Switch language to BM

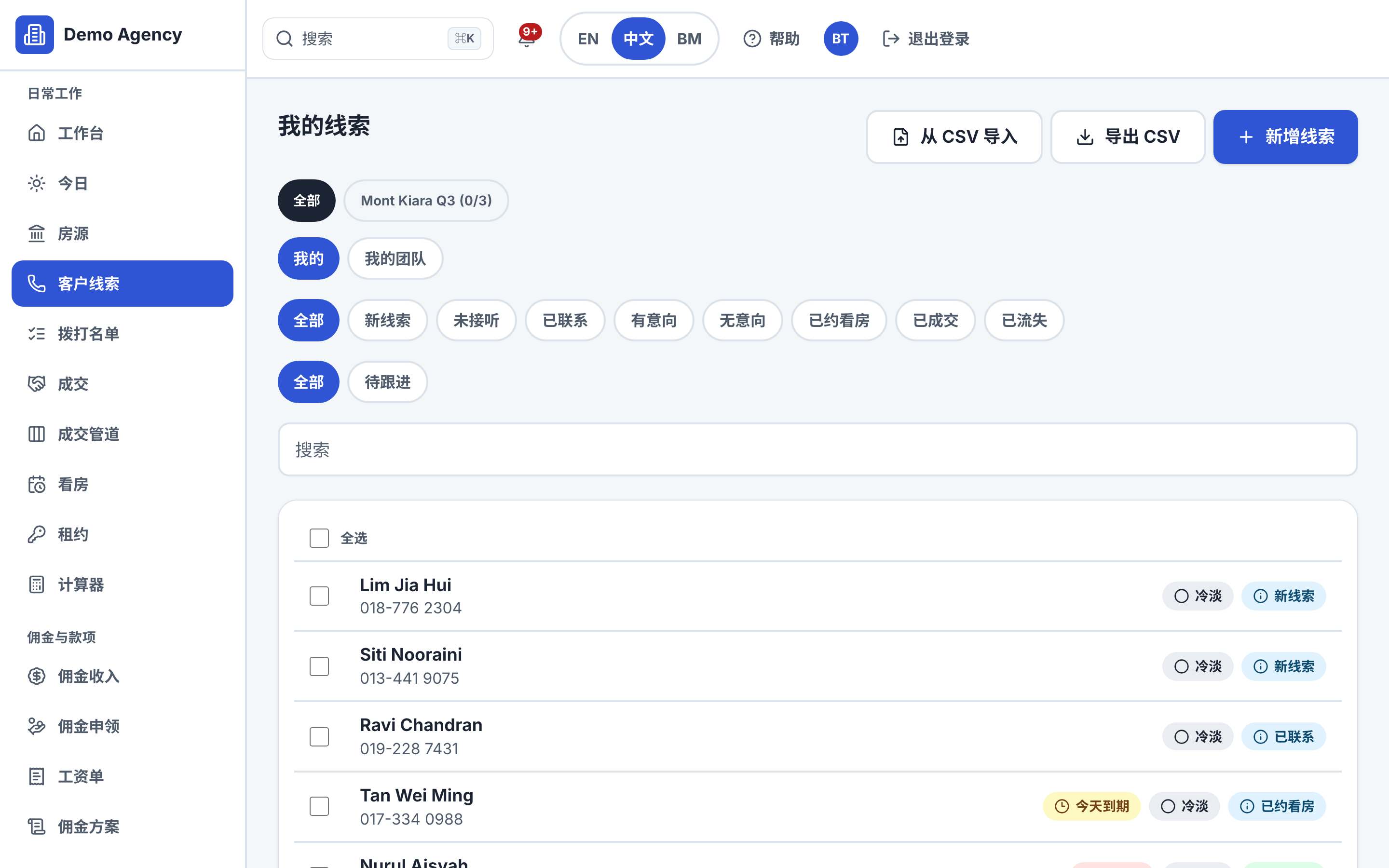point(689,39)
